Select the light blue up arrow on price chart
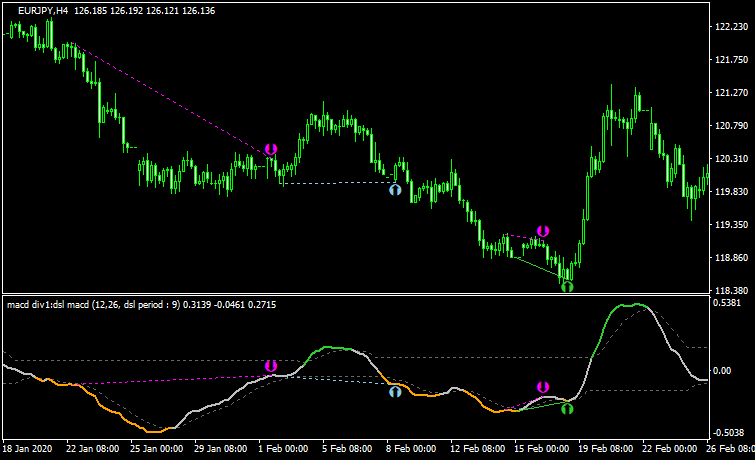 coord(395,187)
